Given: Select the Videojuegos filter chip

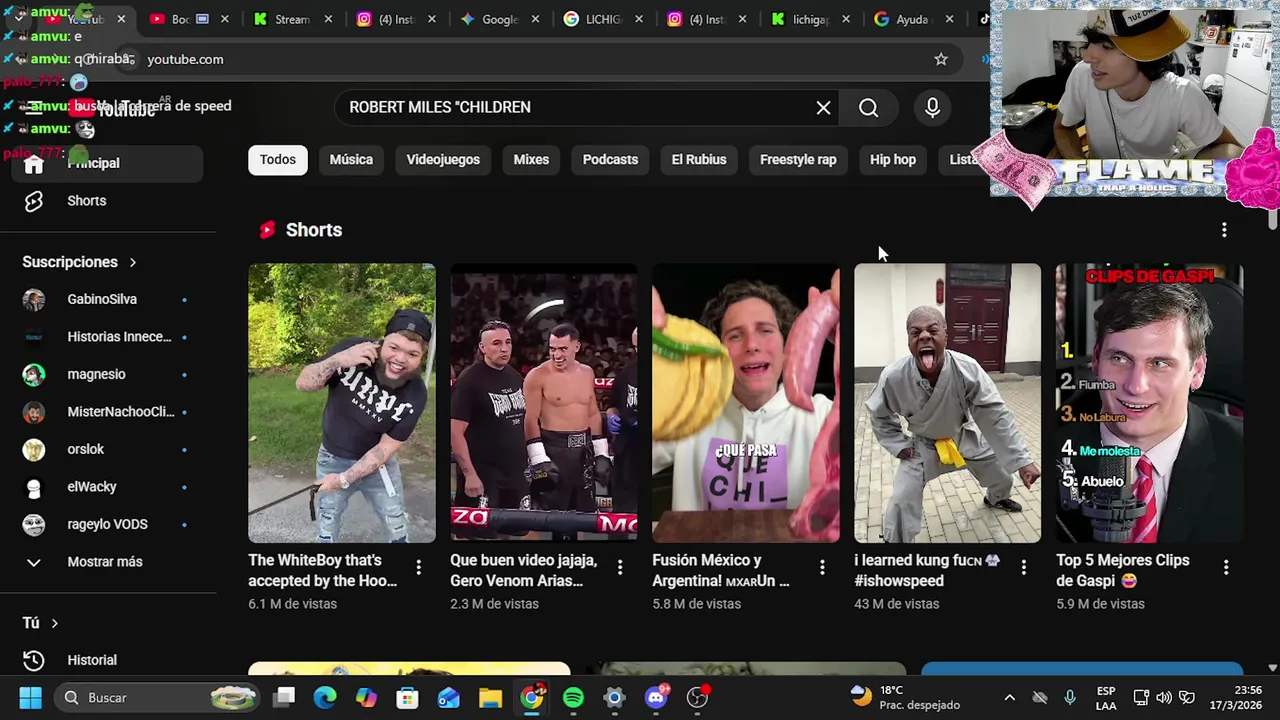Looking at the screenshot, I should pos(443,160).
